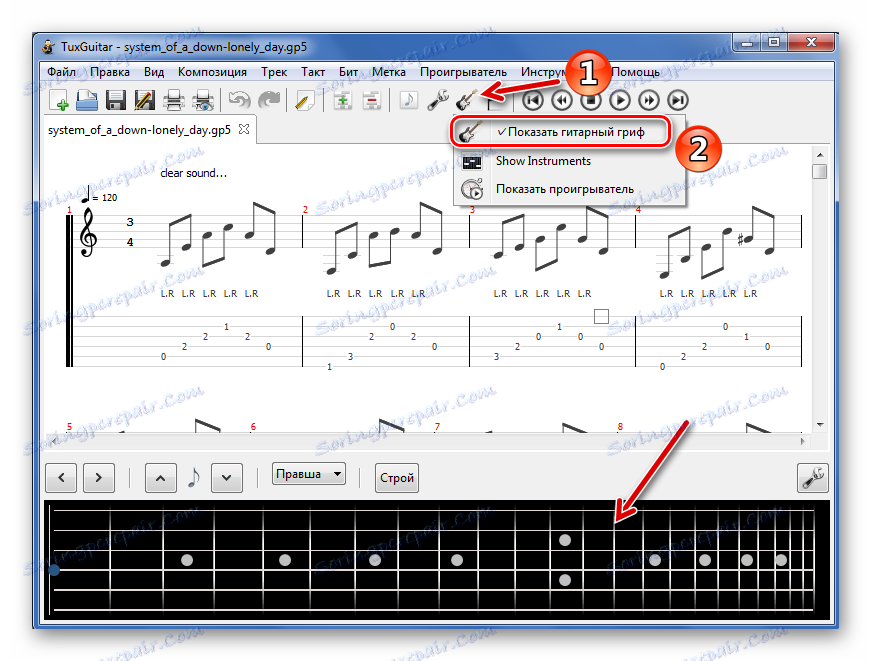Go to next measure playback button
The image size is (871, 661).
[x=649, y=101]
